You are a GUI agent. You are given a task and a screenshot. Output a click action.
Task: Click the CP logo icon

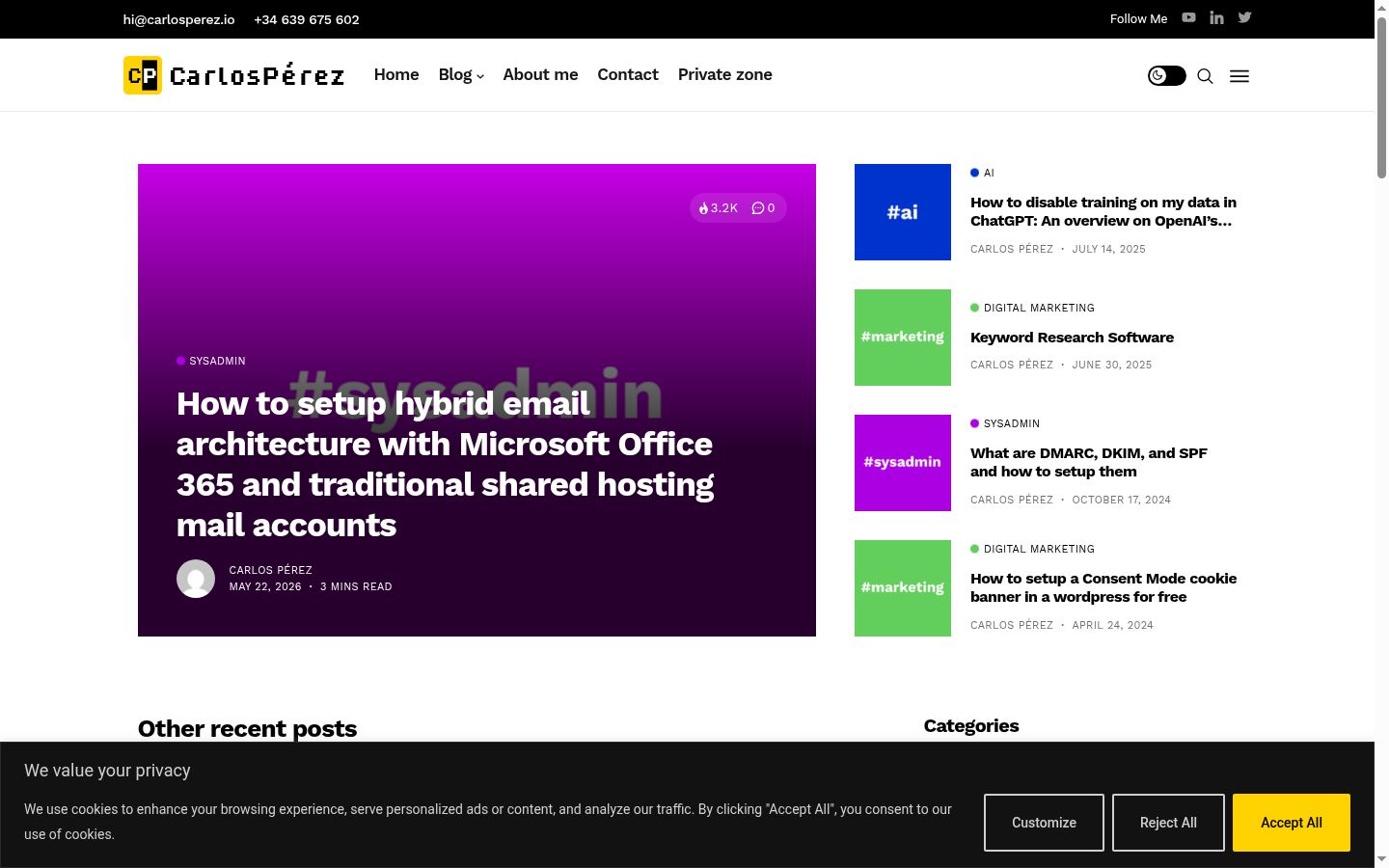143,75
